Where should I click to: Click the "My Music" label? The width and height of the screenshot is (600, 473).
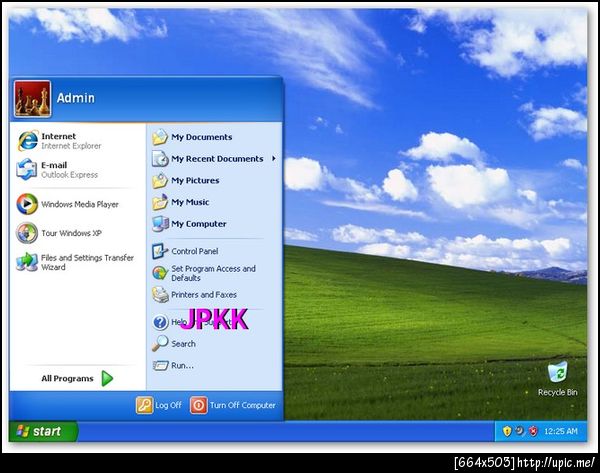190,202
